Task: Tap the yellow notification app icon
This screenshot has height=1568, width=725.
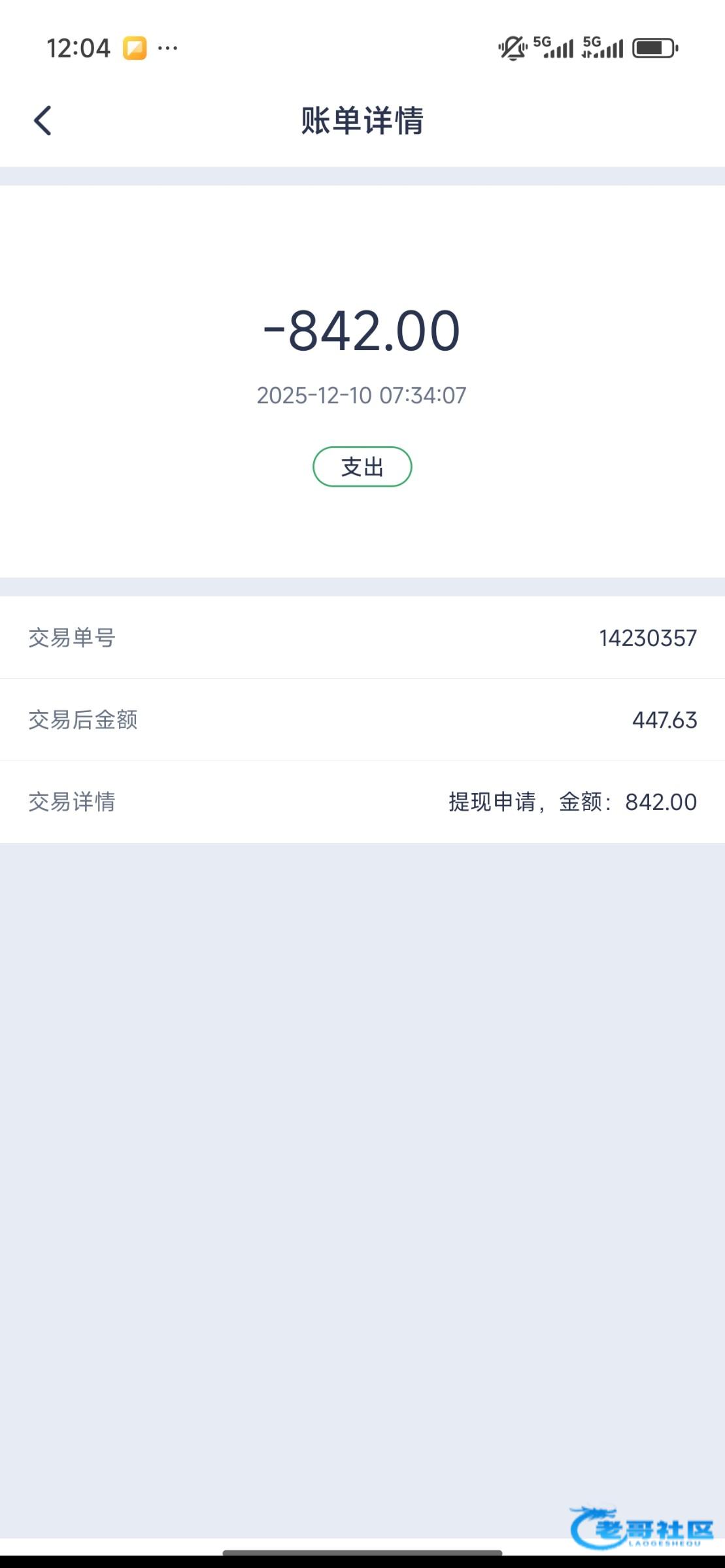Action: click(135, 48)
